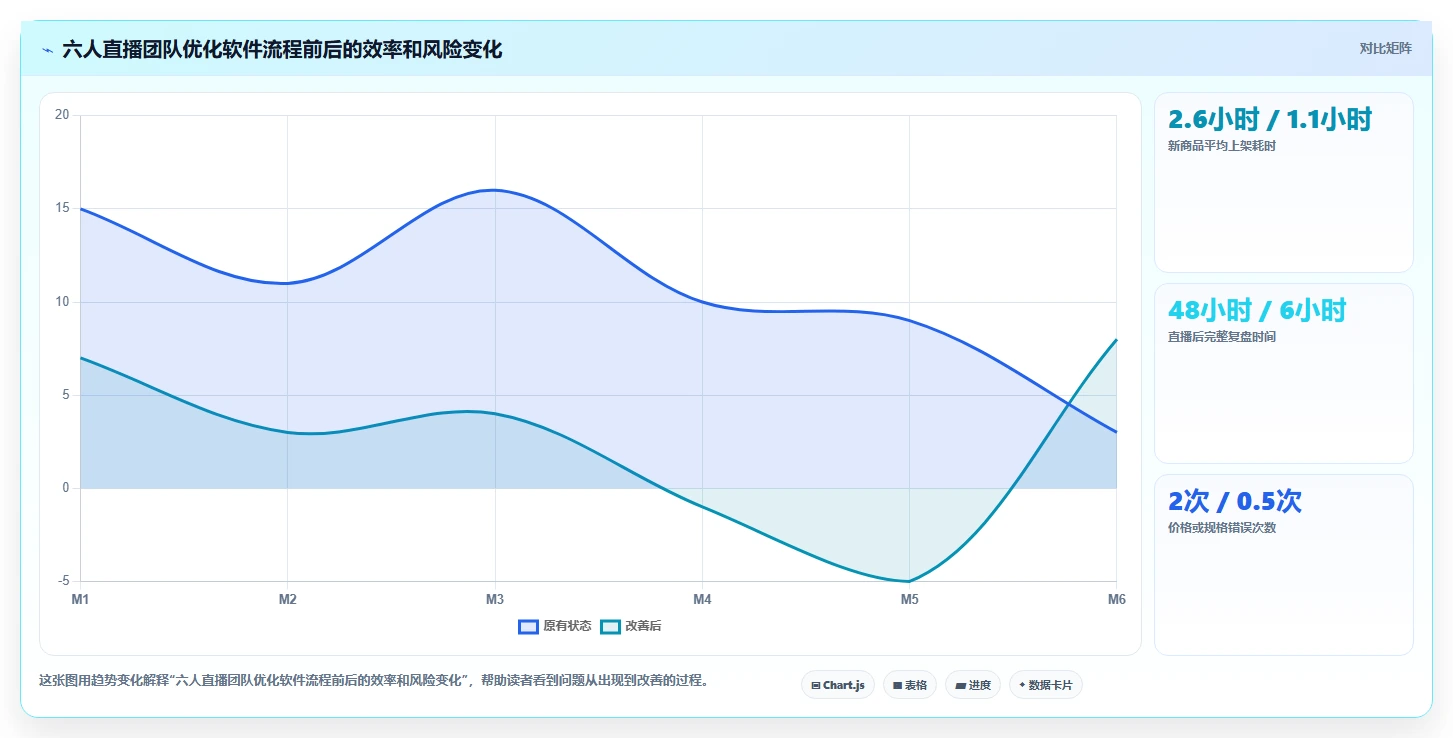Click the M5 x-axis label

coord(909,600)
